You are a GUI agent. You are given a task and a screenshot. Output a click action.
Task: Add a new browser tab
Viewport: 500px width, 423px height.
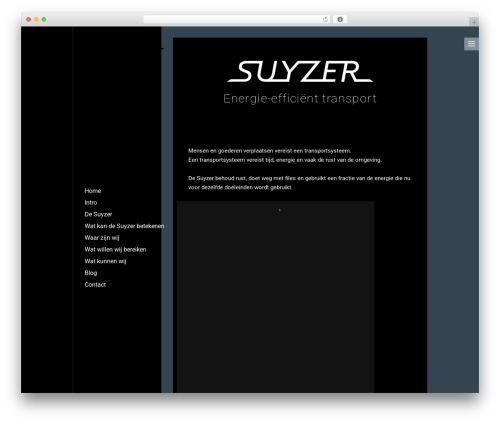point(474,22)
